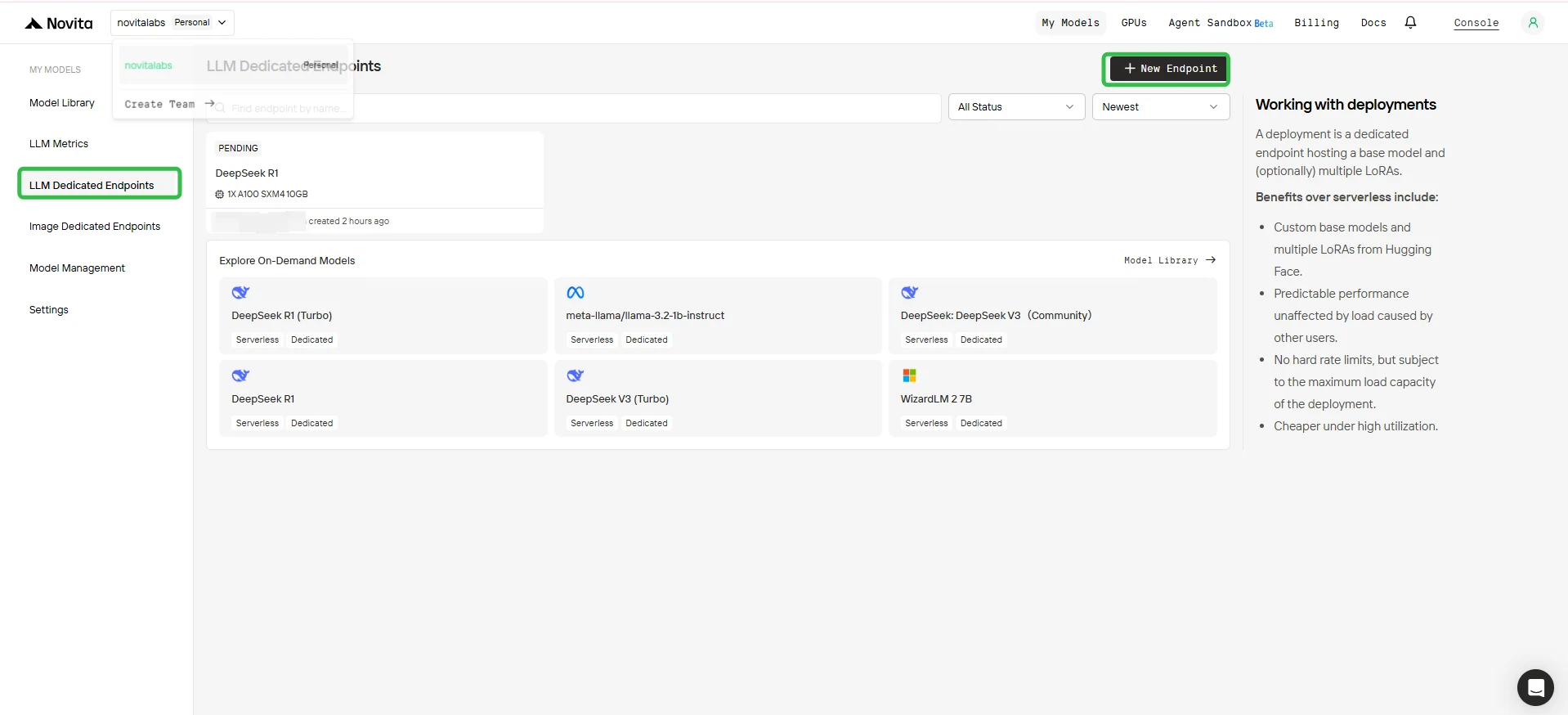
Task: Click Dedicated tag on DeepSeek V3 (Community)
Action: (981, 340)
